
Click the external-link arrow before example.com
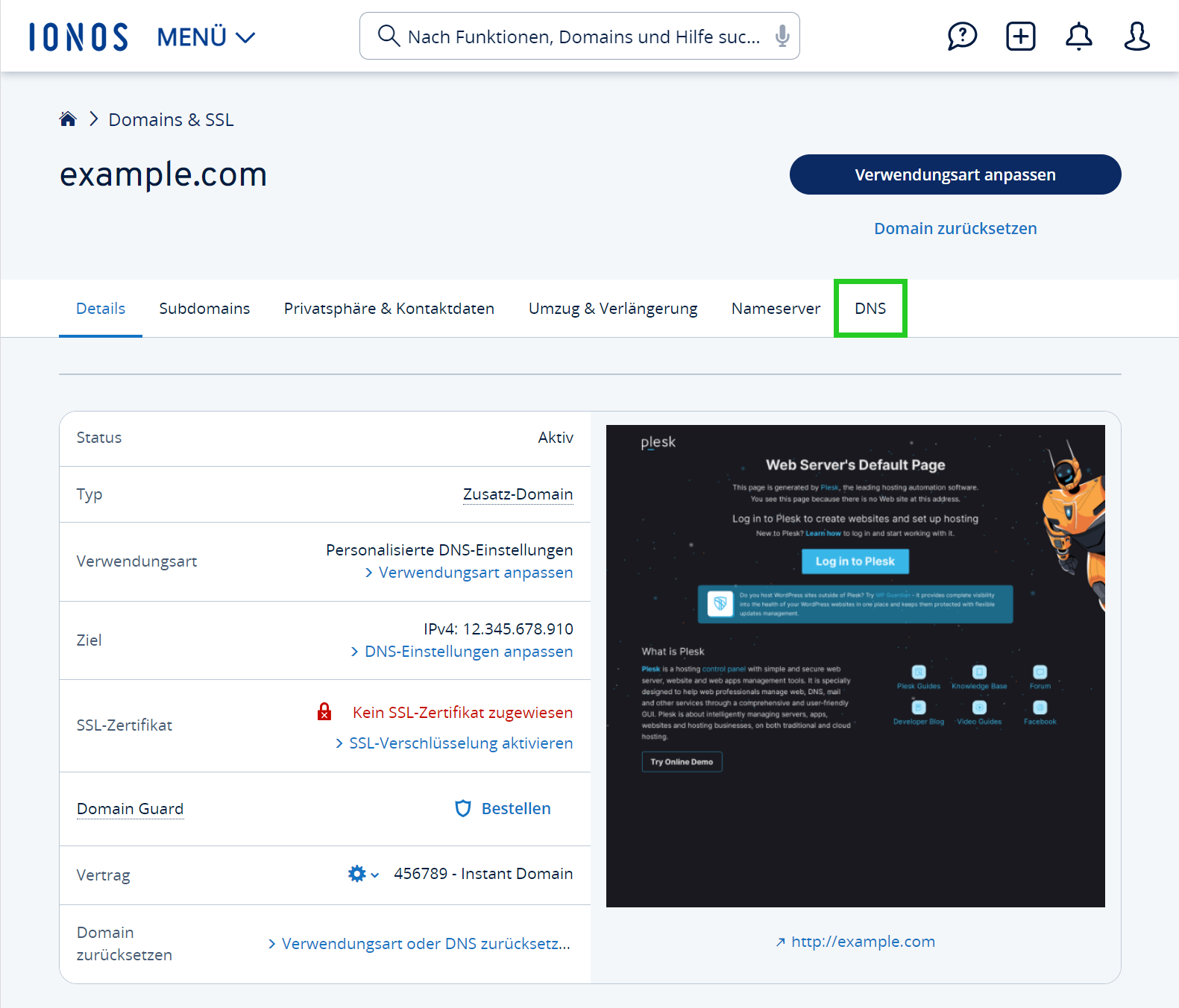pyautogui.click(x=780, y=942)
